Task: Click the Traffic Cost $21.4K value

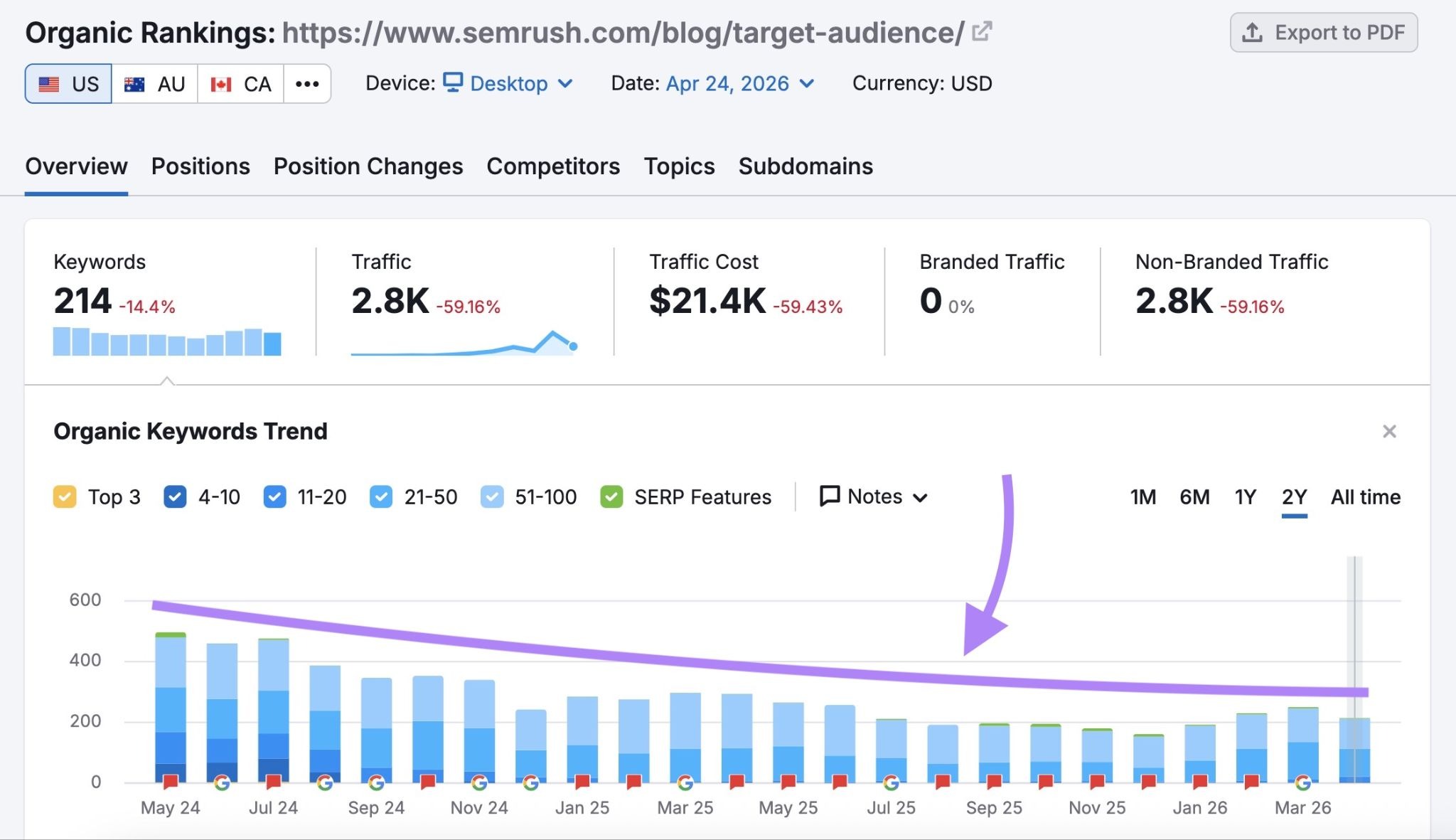Action: tap(707, 301)
